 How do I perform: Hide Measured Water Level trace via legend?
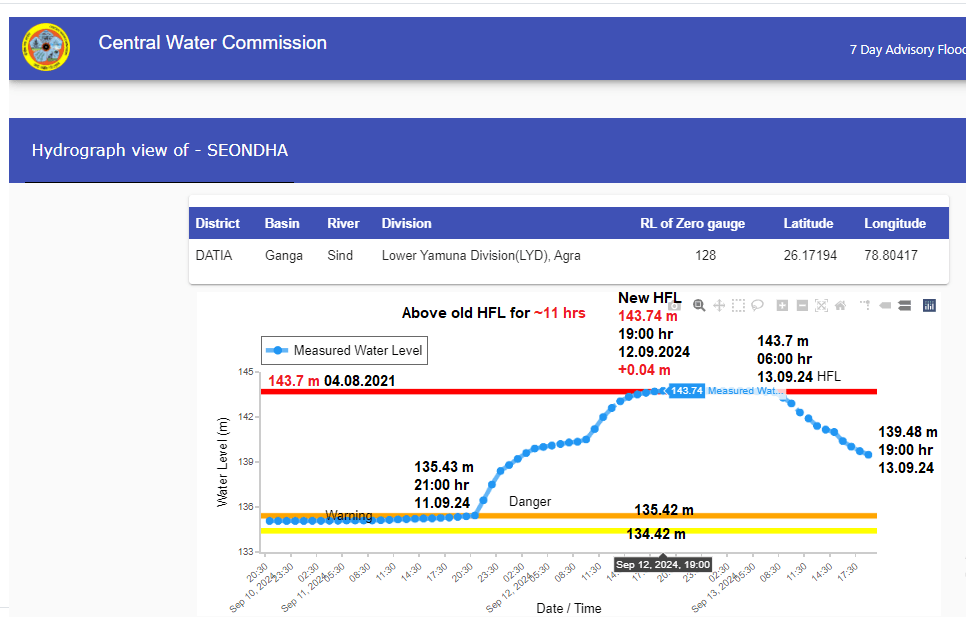[x=343, y=350]
